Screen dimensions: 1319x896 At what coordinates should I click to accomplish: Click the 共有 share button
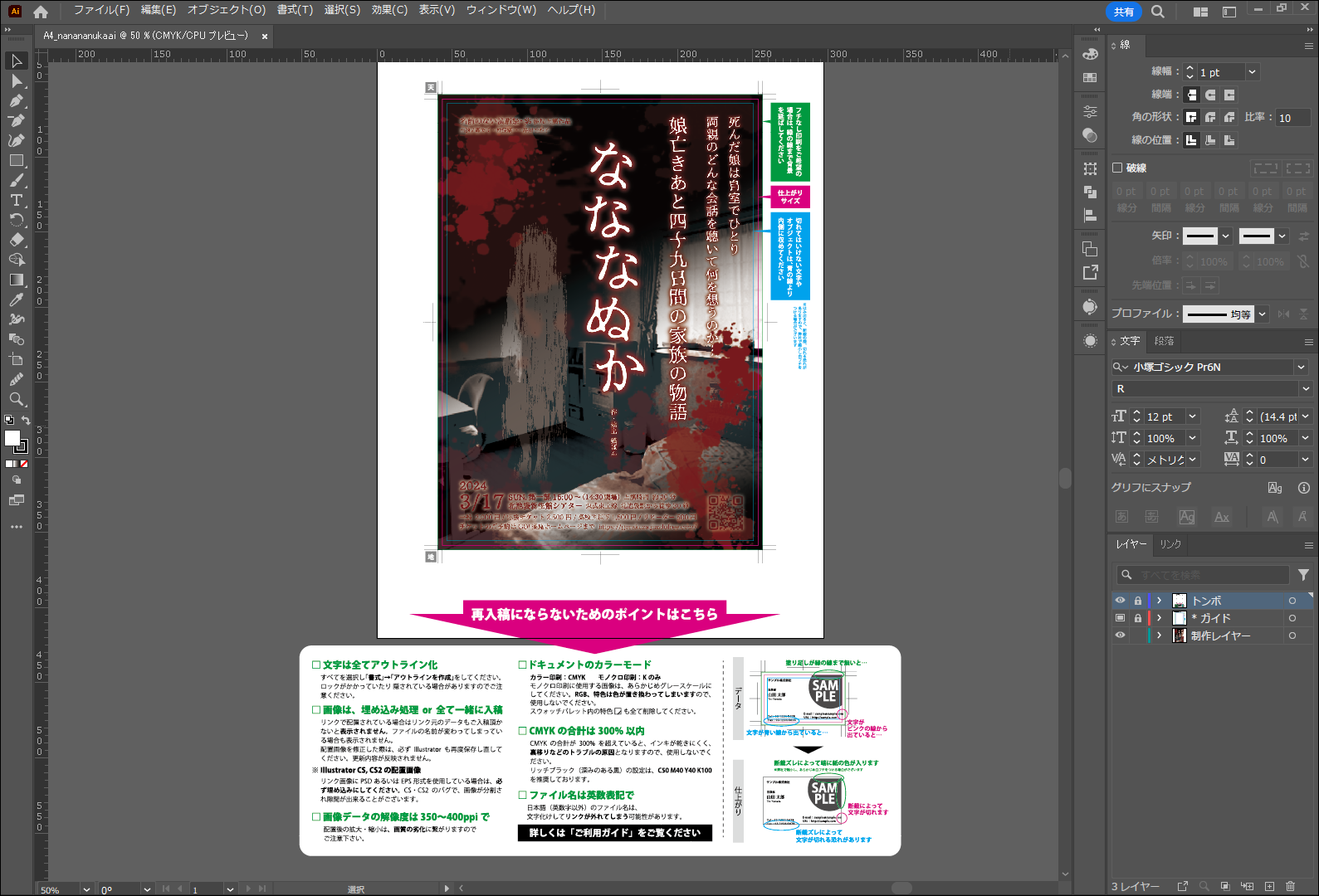[1124, 12]
